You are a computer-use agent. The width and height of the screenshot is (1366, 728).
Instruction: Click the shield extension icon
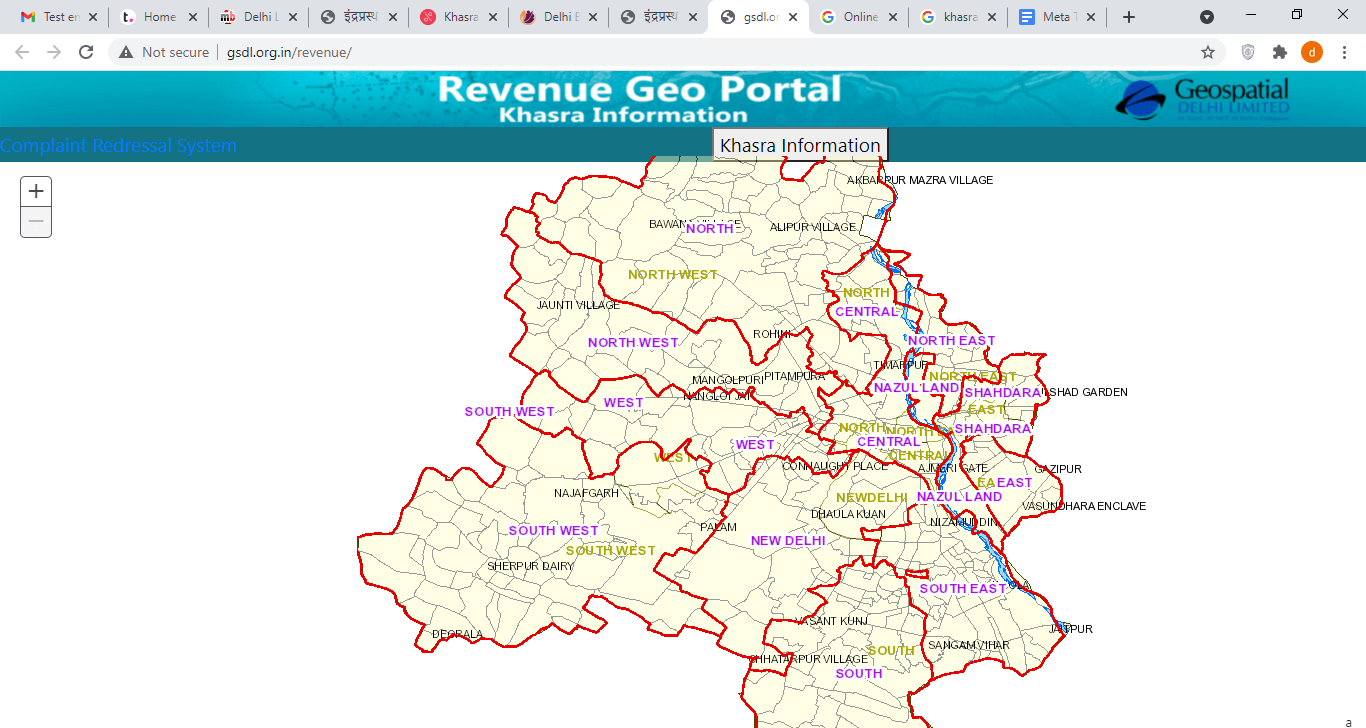(x=1247, y=52)
